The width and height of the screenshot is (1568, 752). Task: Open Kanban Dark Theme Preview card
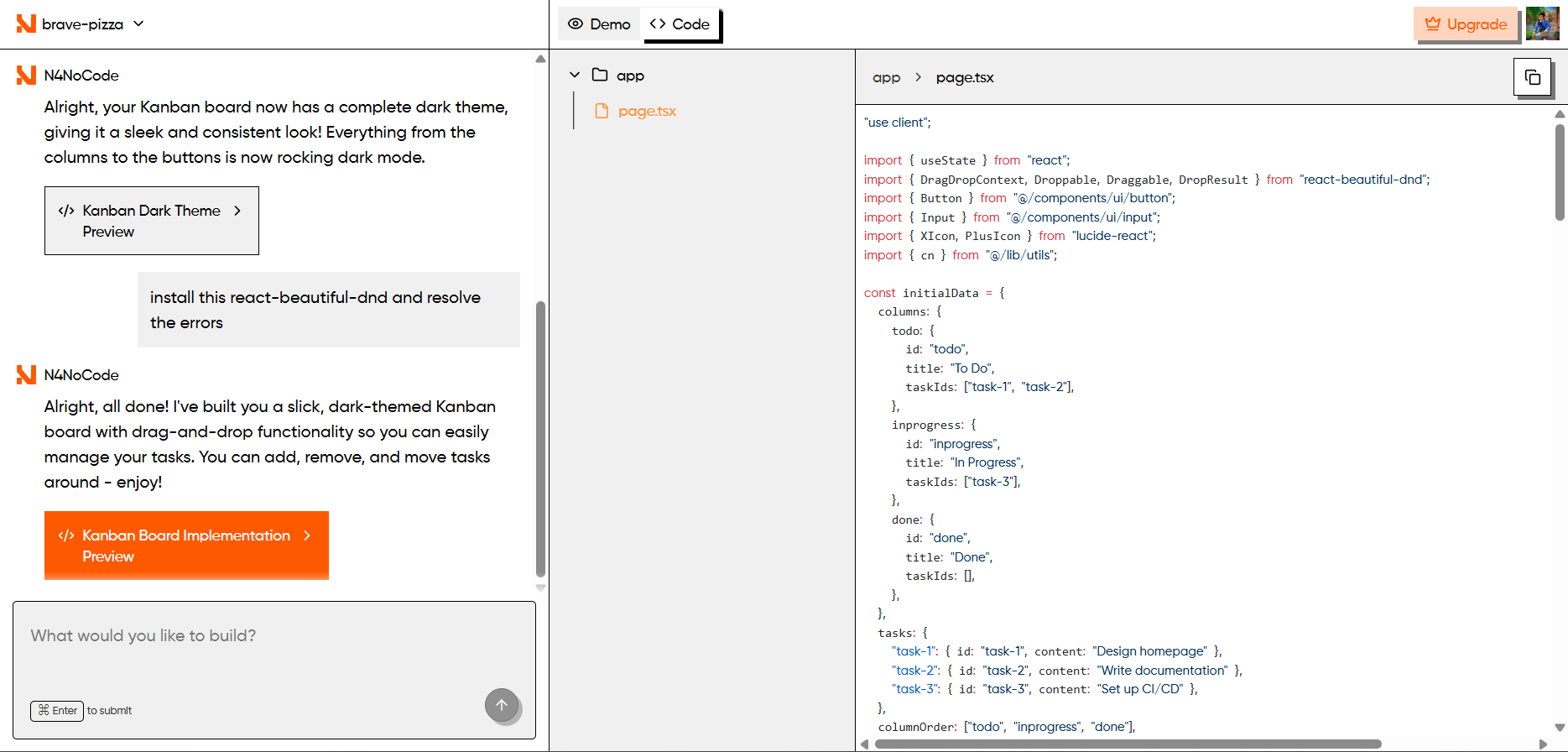coord(152,221)
